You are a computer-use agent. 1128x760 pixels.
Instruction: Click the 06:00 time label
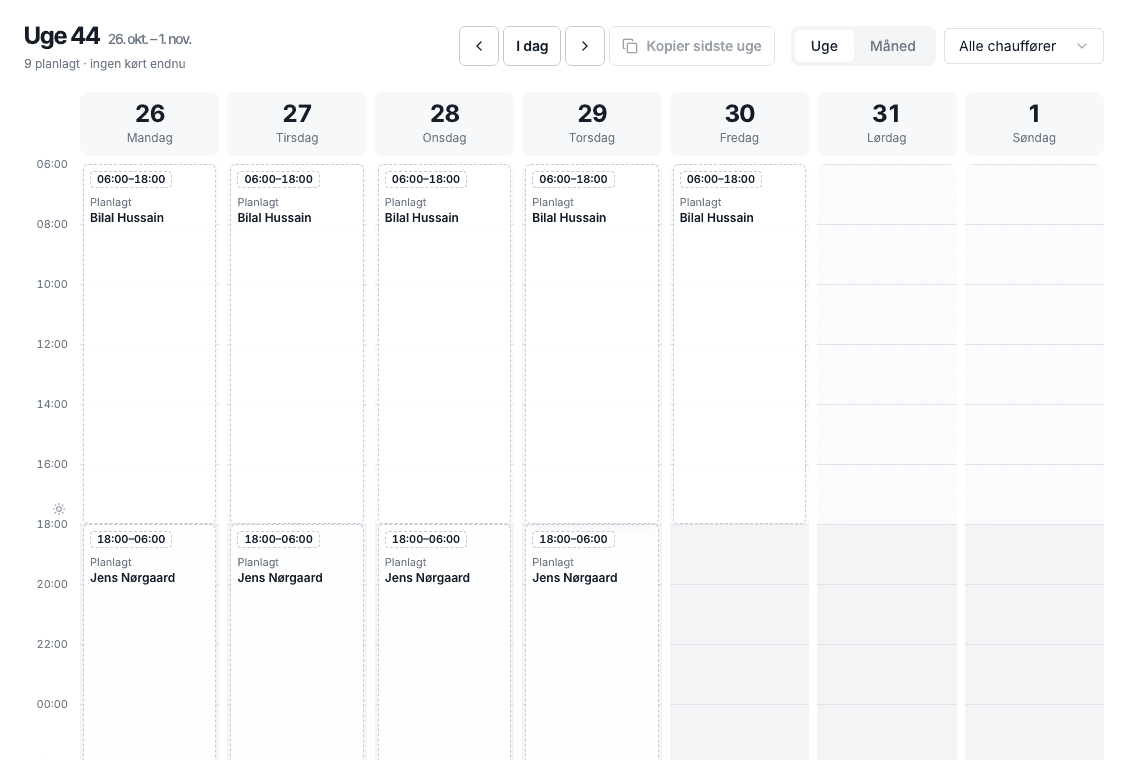(52, 164)
